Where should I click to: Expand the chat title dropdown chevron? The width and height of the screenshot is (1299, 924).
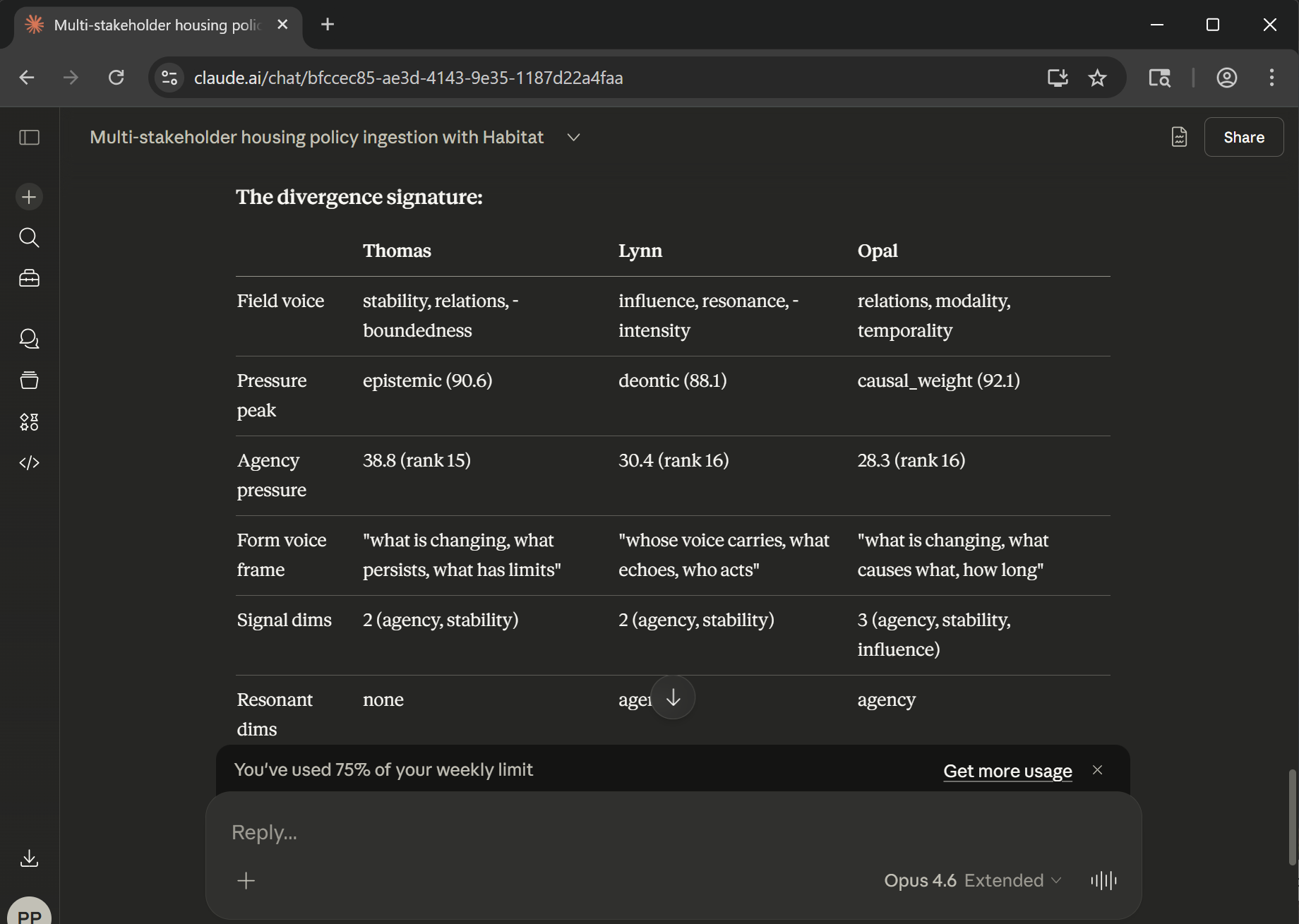573,138
